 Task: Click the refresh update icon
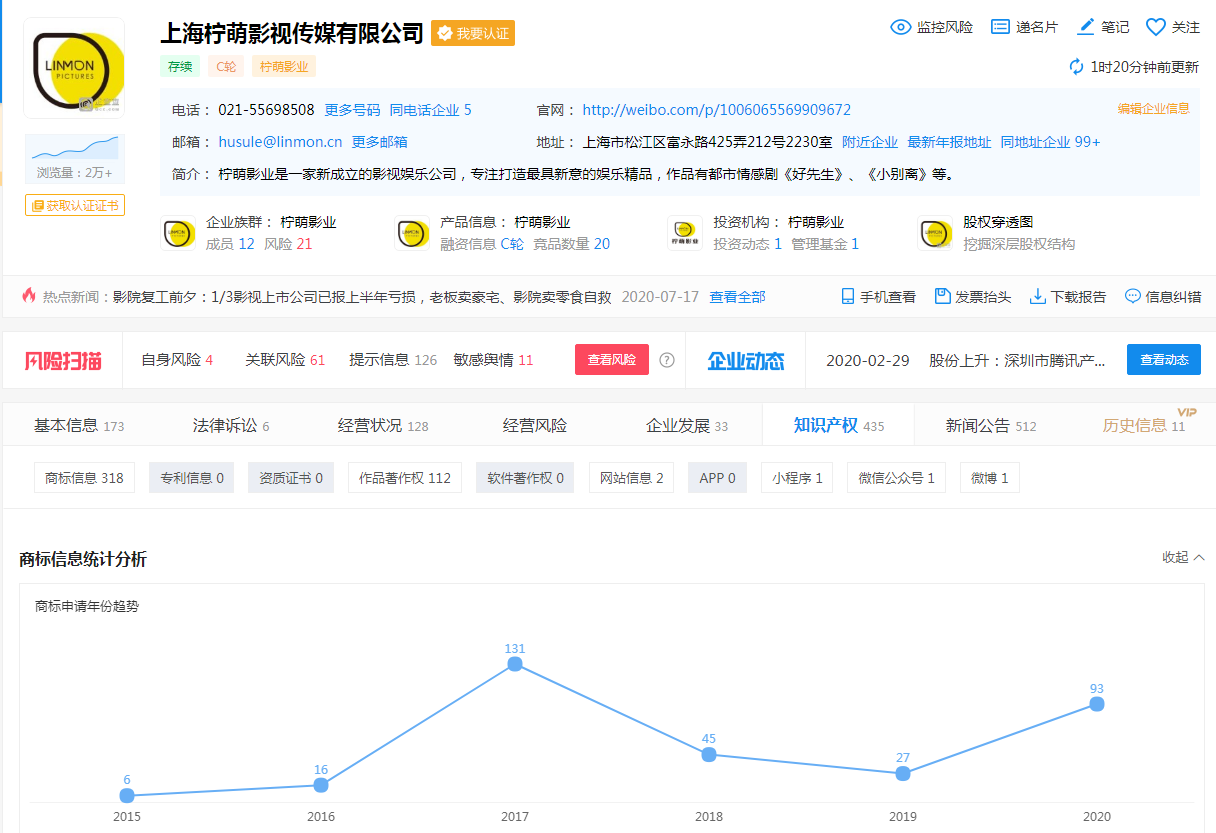click(x=1076, y=67)
